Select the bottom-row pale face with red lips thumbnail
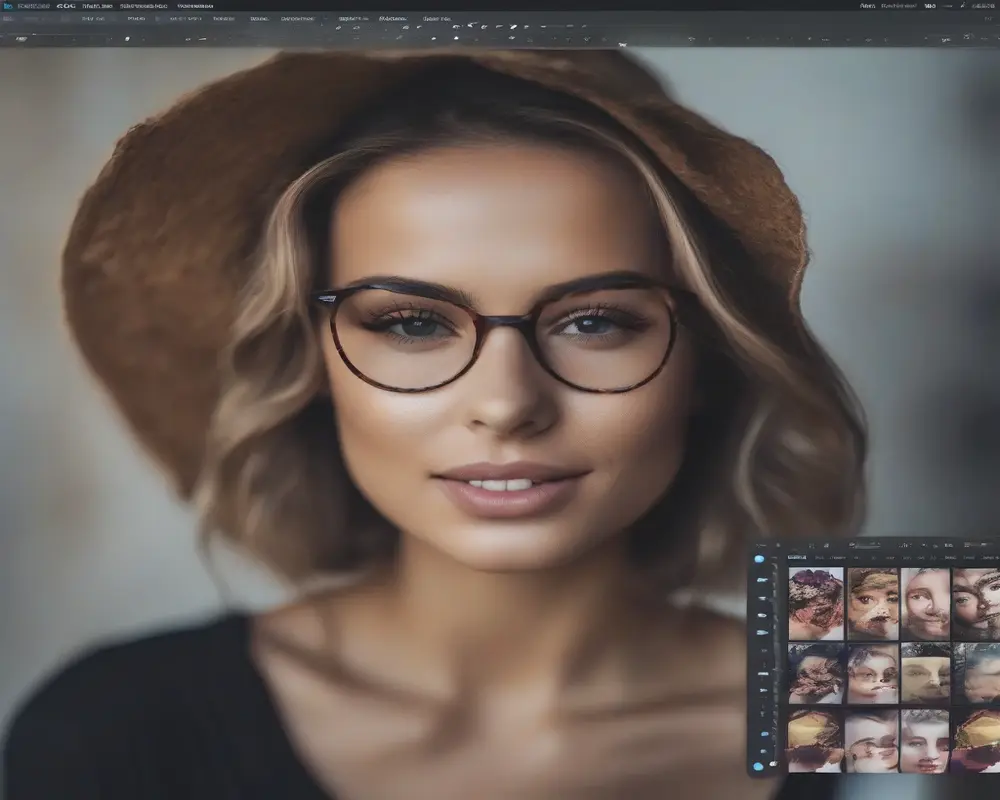The height and width of the screenshot is (800, 1000). click(925, 741)
